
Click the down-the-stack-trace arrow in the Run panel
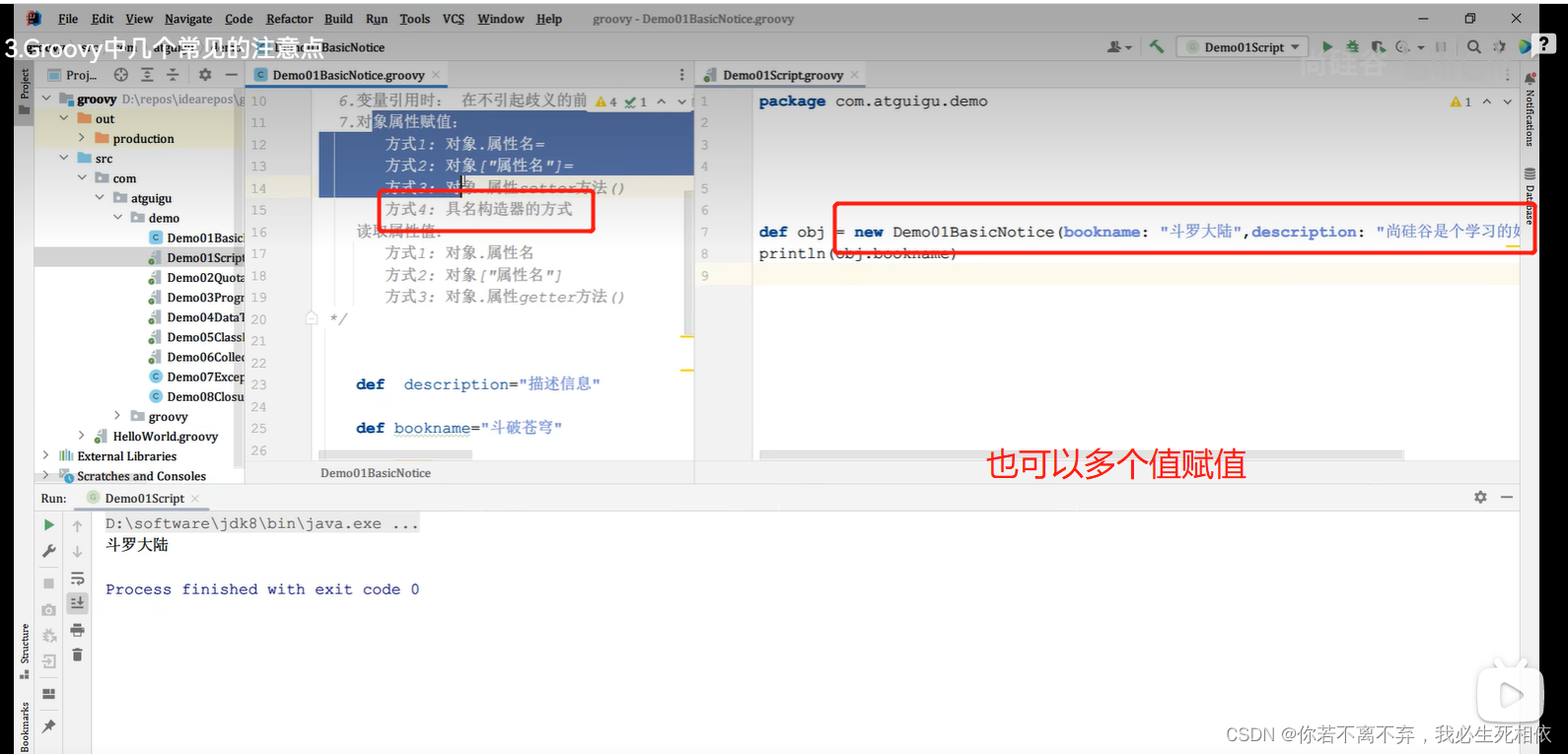pos(77,552)
